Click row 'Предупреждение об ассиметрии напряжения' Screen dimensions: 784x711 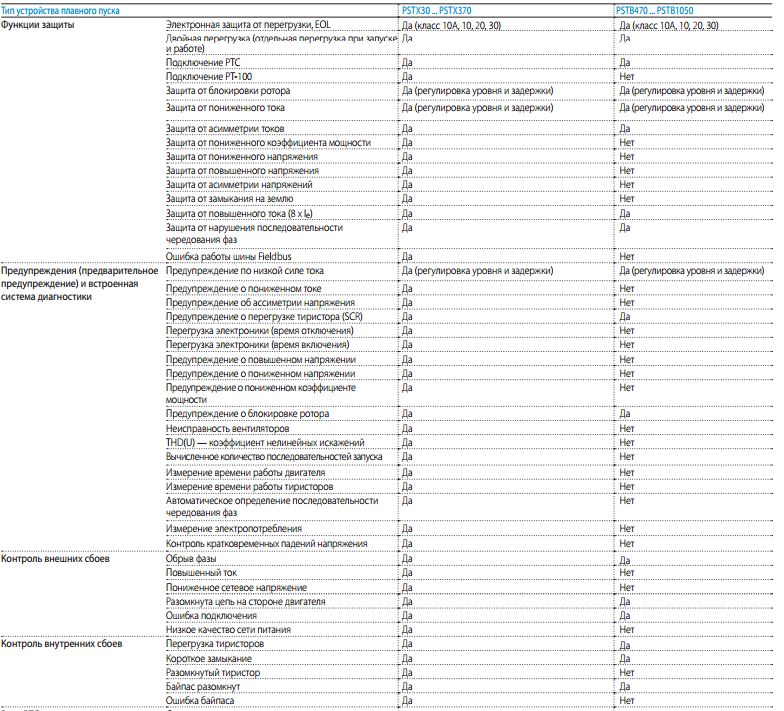point(260,302)
